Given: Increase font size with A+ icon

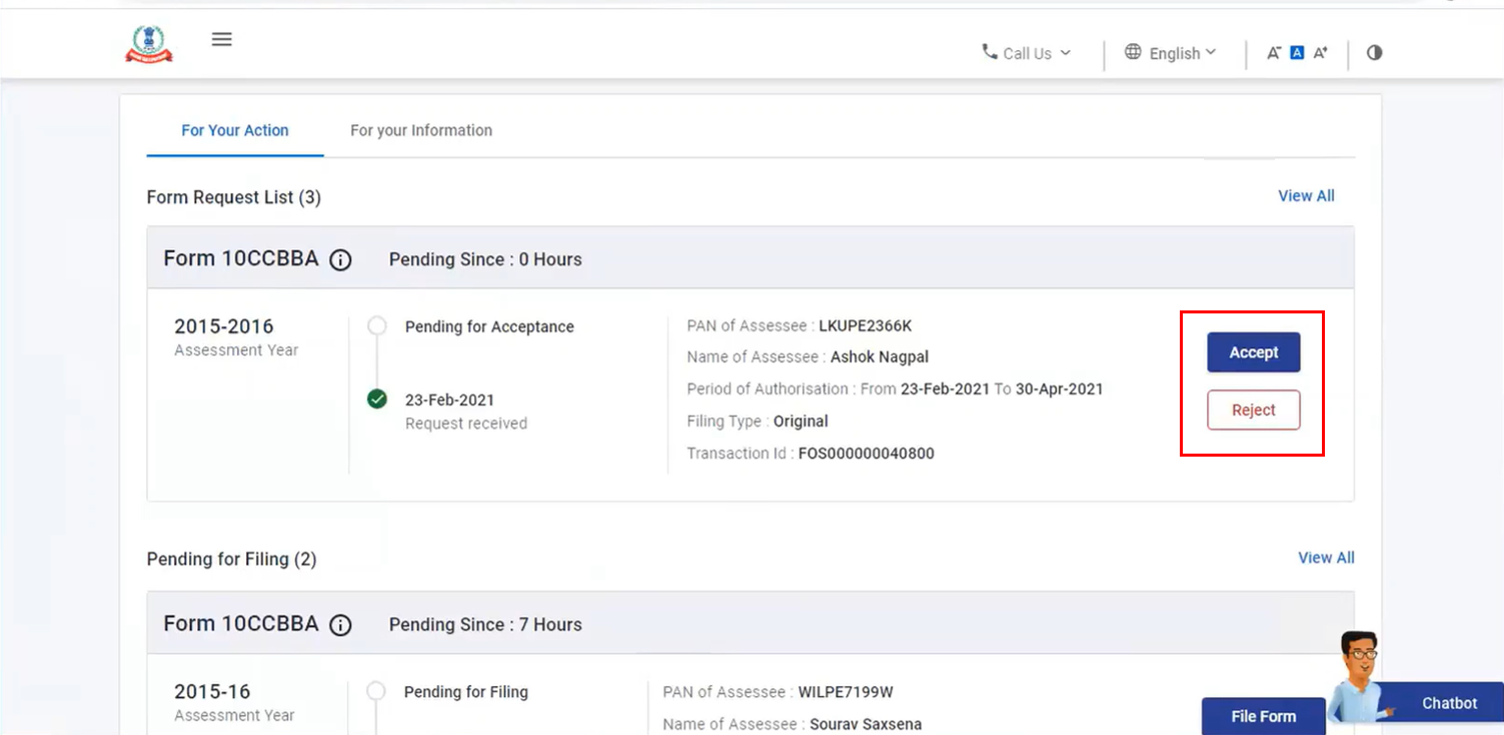Looking at the screenshot, I should pyautogui.click(x=1321, y=53).
